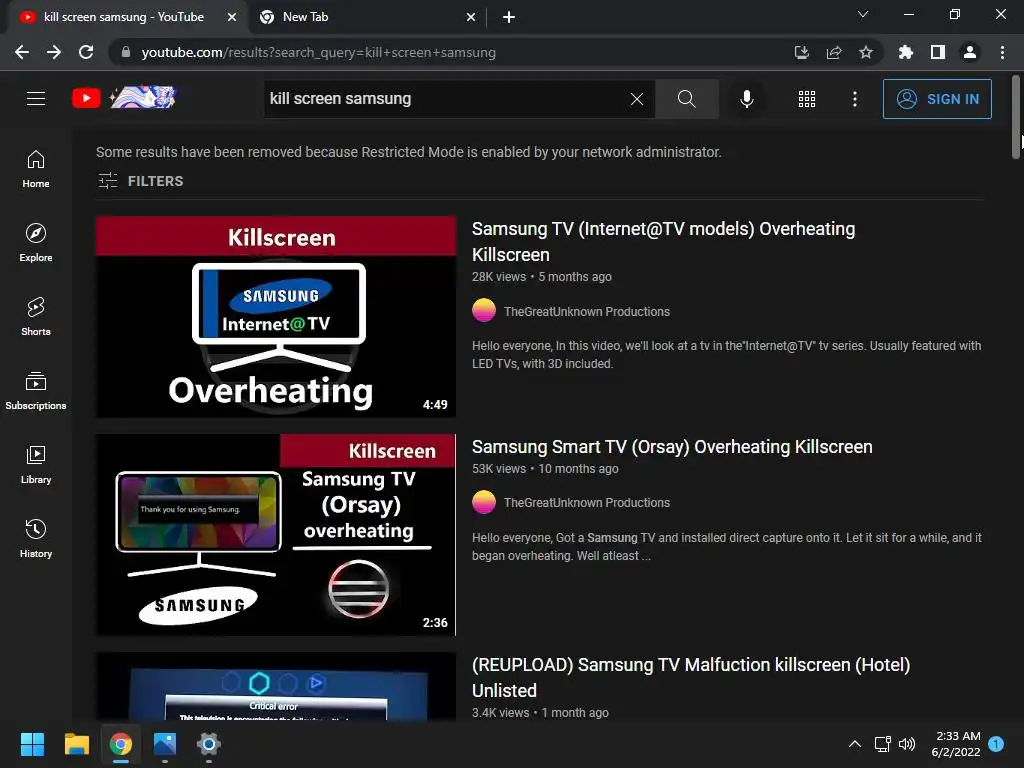
Task: Select the kill screen samsung YouTube tab
Action: pos(123,17)
